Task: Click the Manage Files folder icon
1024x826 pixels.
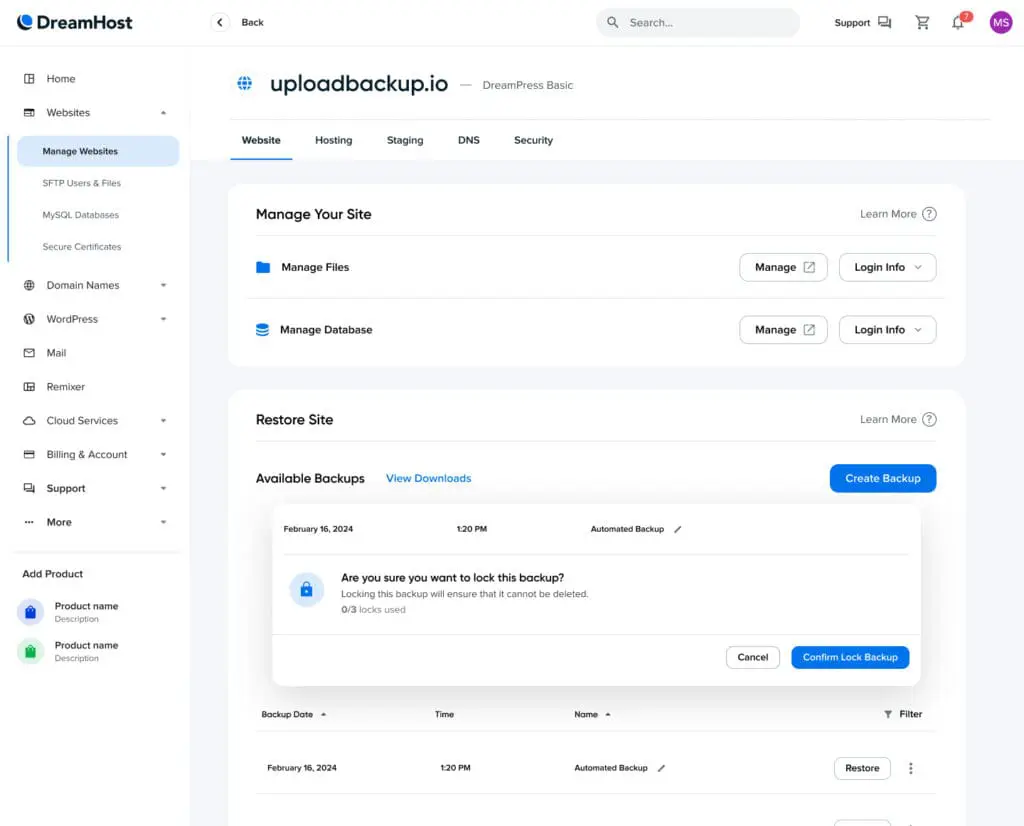Action: click(263, 267)
